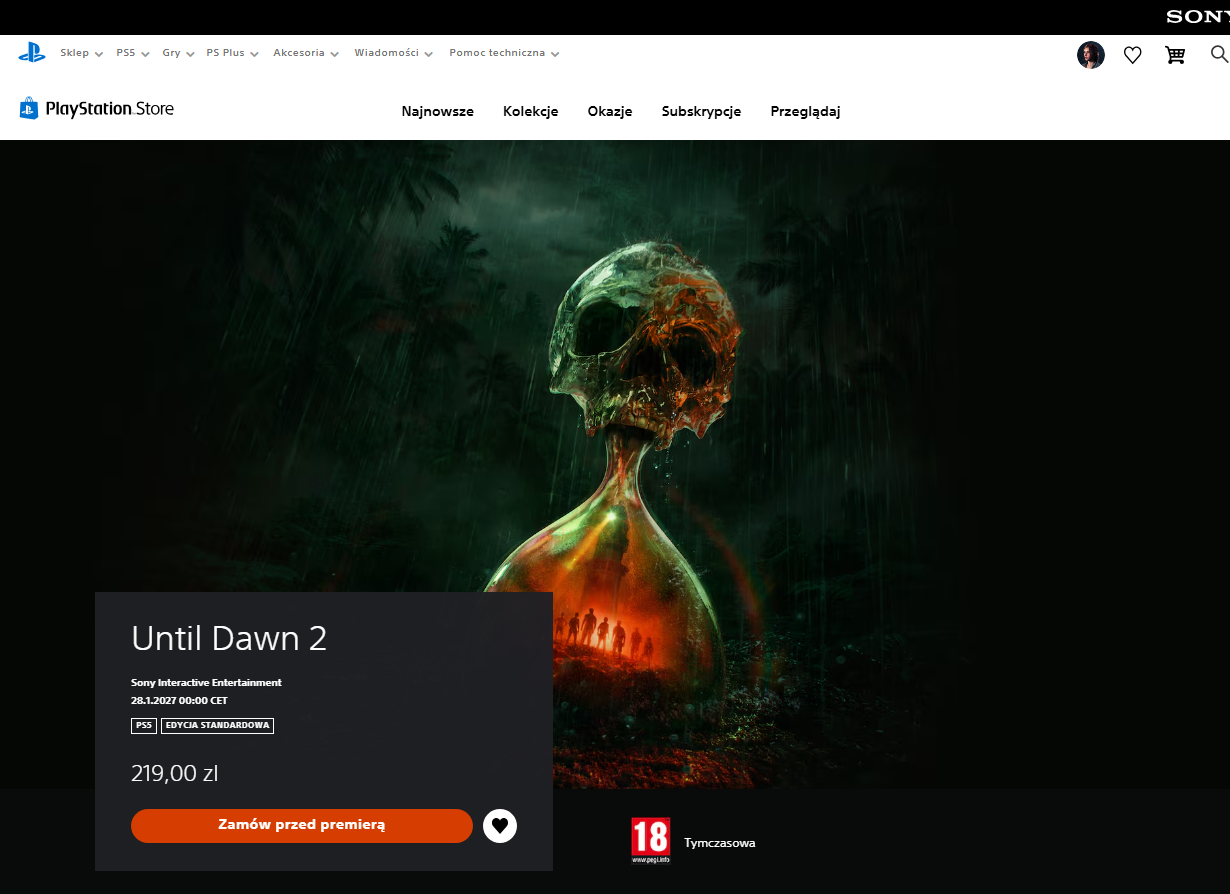Open the Subskrypcje tab
Image resolution: width=1230 pixels, height=894 pixels.
click(701, 111)
